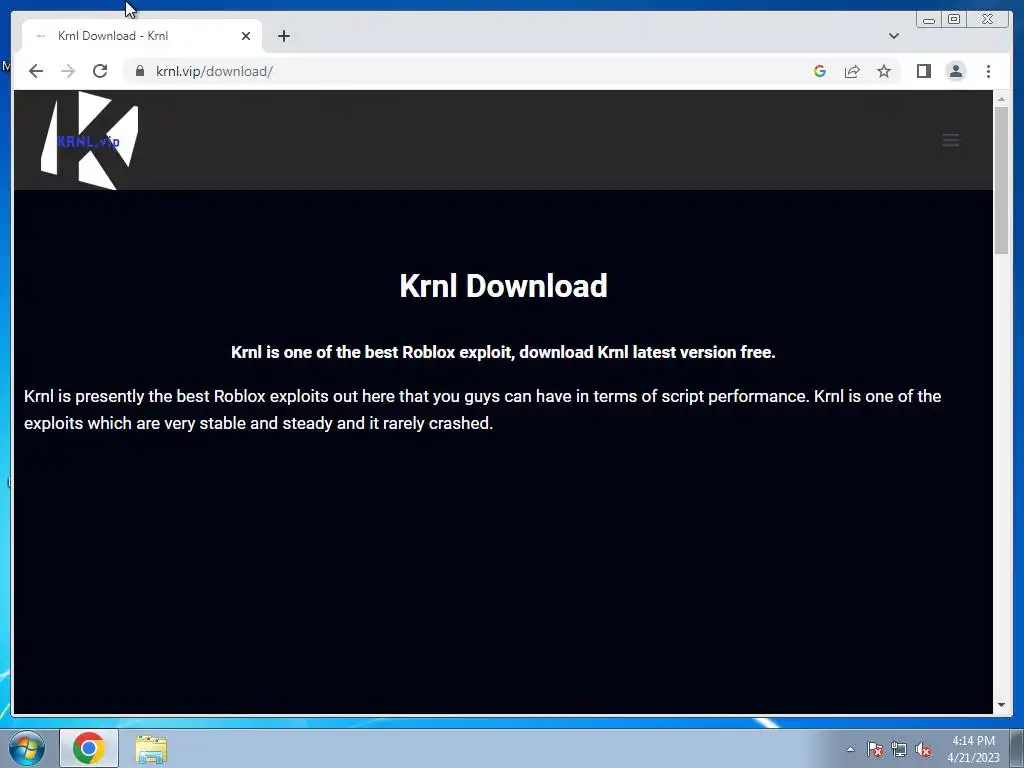
Task: Click the address bar URL krnl.vip/download/
Action: pos(214,71)
